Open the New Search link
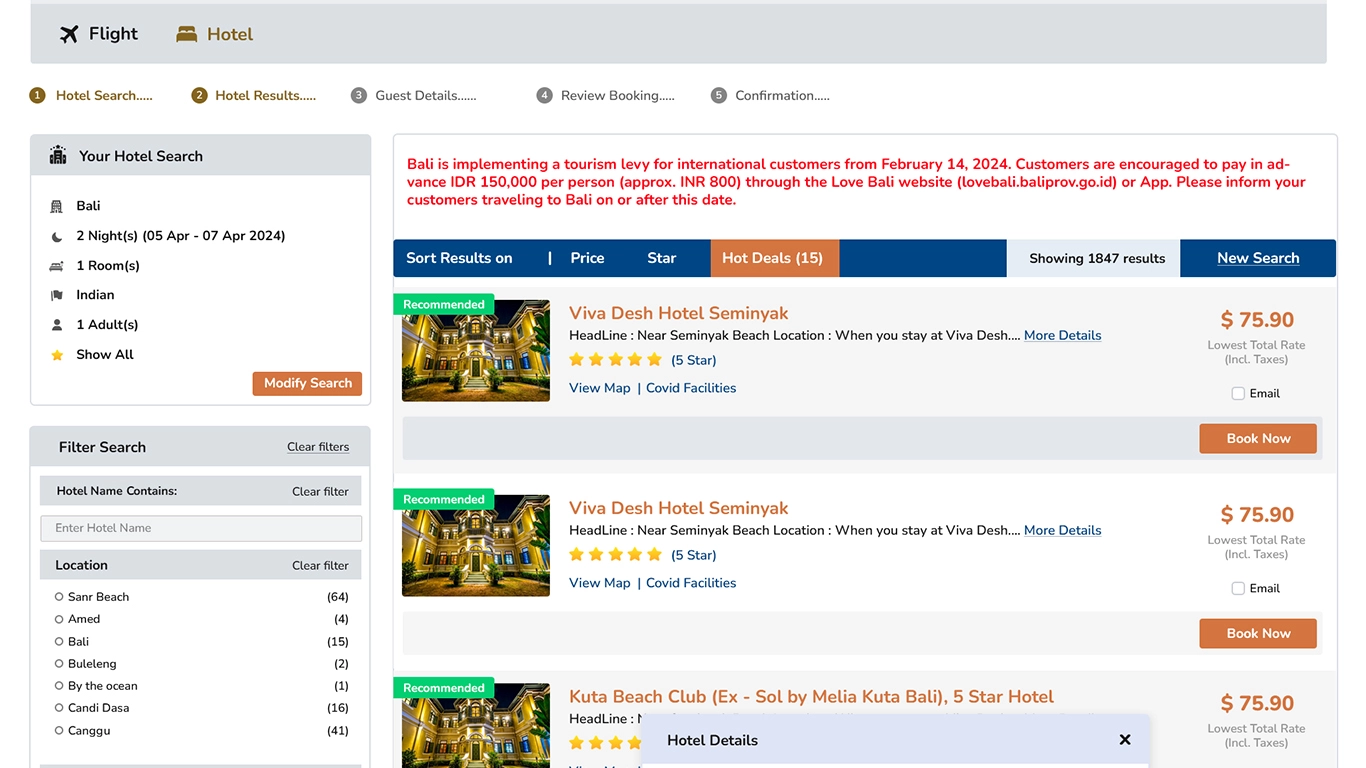 click(x=1258, y=258)
